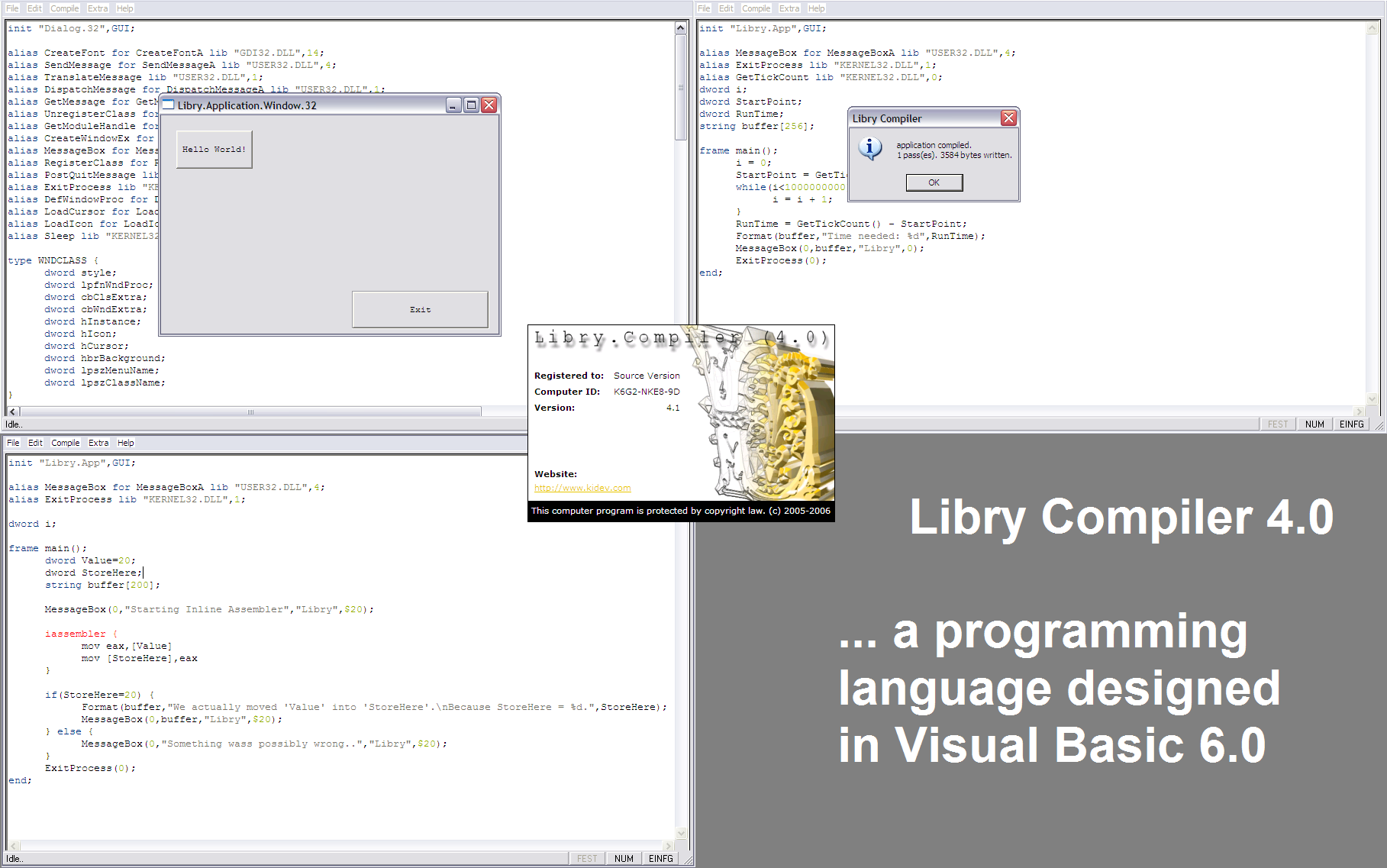Click the scroll-left arrow of the horizontal scrollbar

tap(11, 411)
